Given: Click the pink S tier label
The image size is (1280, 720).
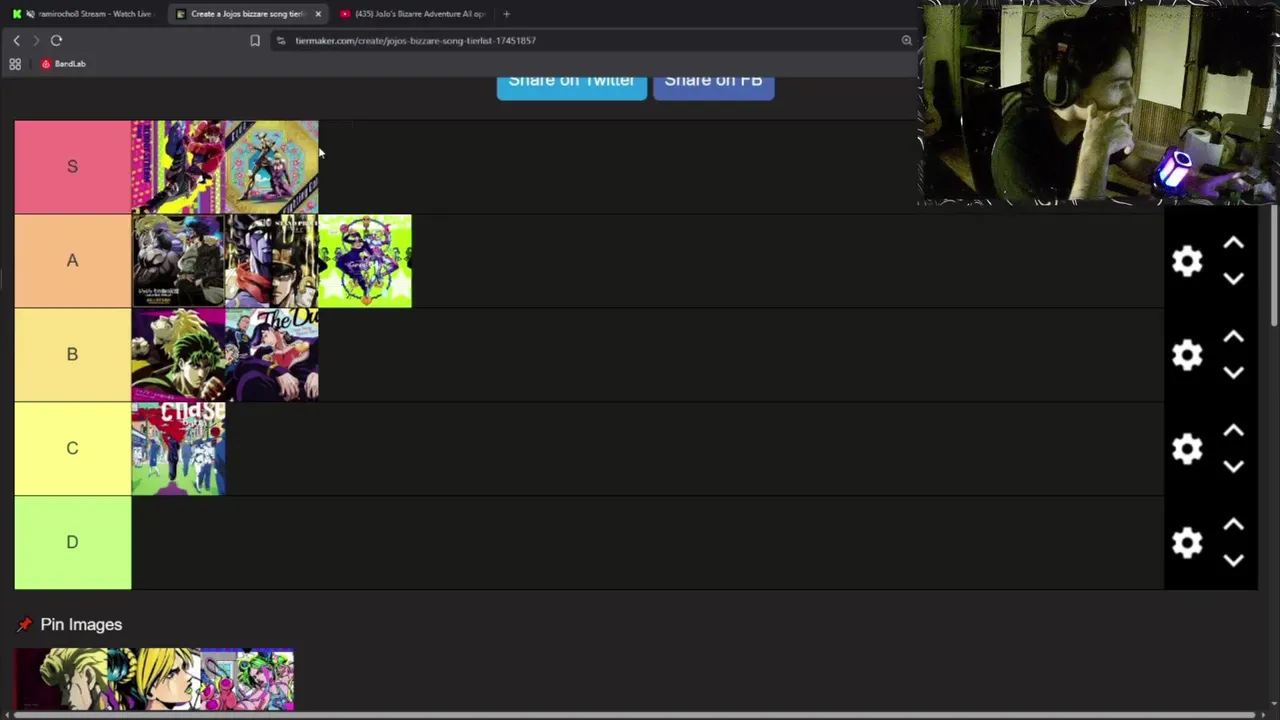Looking at the screenshot, I should click(x=72, y=167).
